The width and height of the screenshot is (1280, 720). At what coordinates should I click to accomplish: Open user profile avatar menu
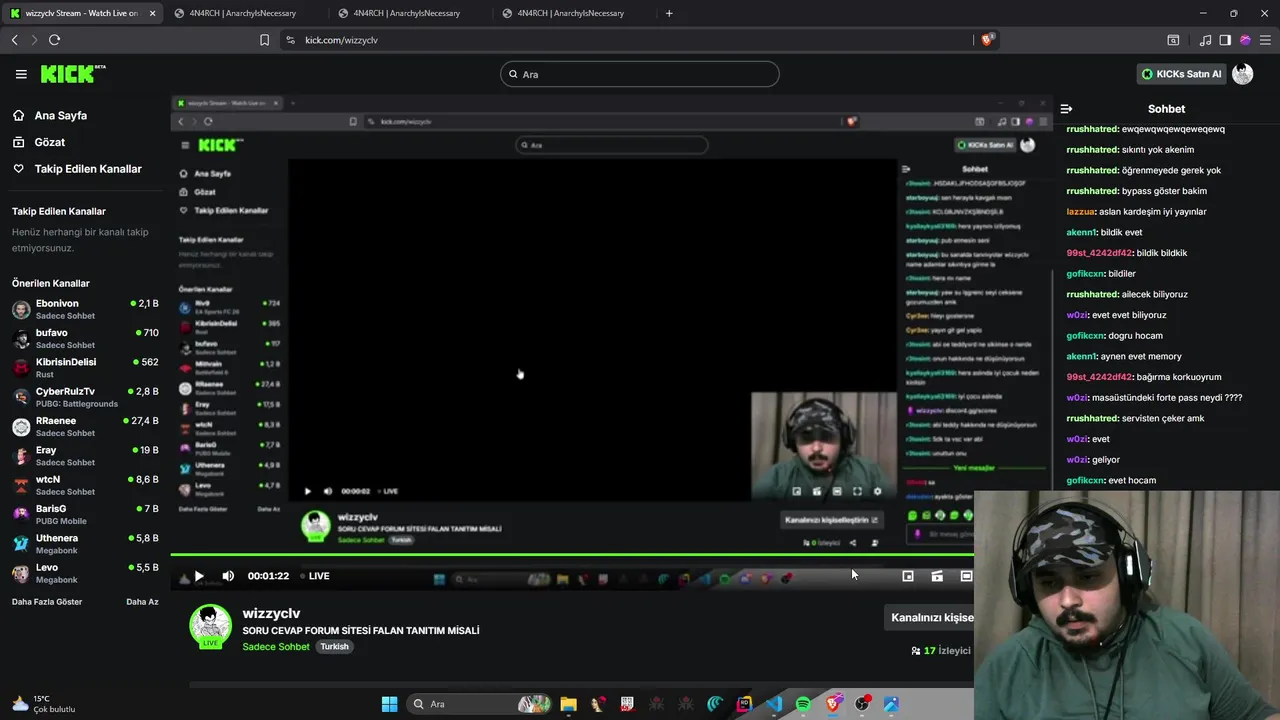1243,74
